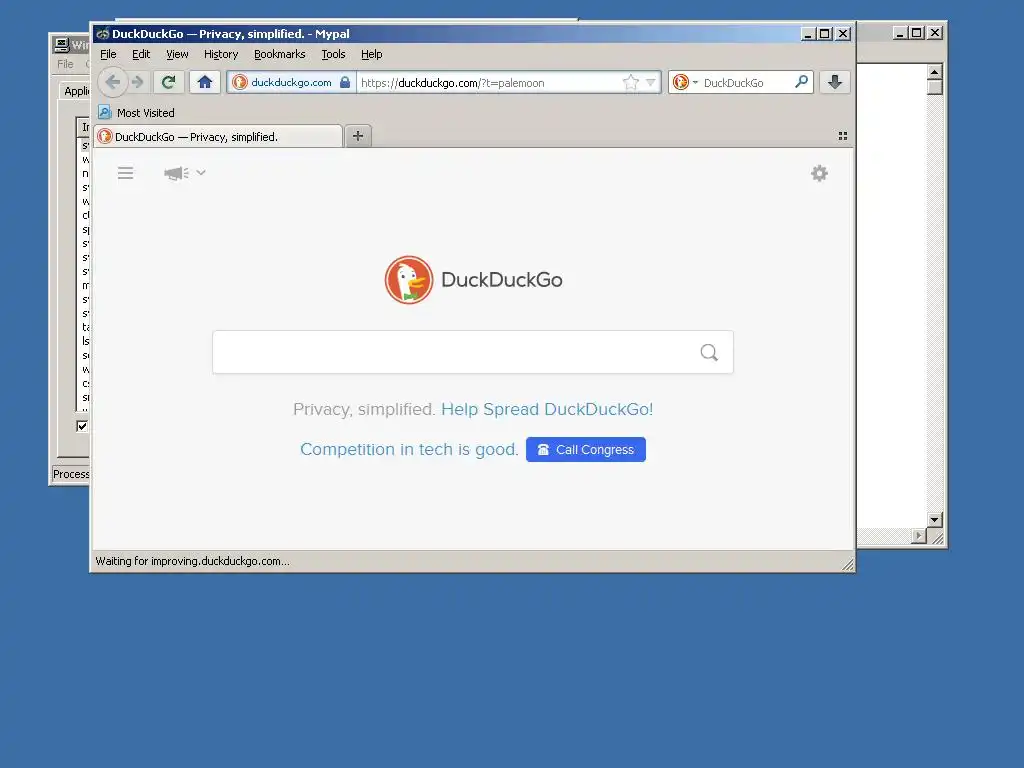Click the Forward navigation arrow
Screen dimensions: 1024x768
(x=137, y=82)
